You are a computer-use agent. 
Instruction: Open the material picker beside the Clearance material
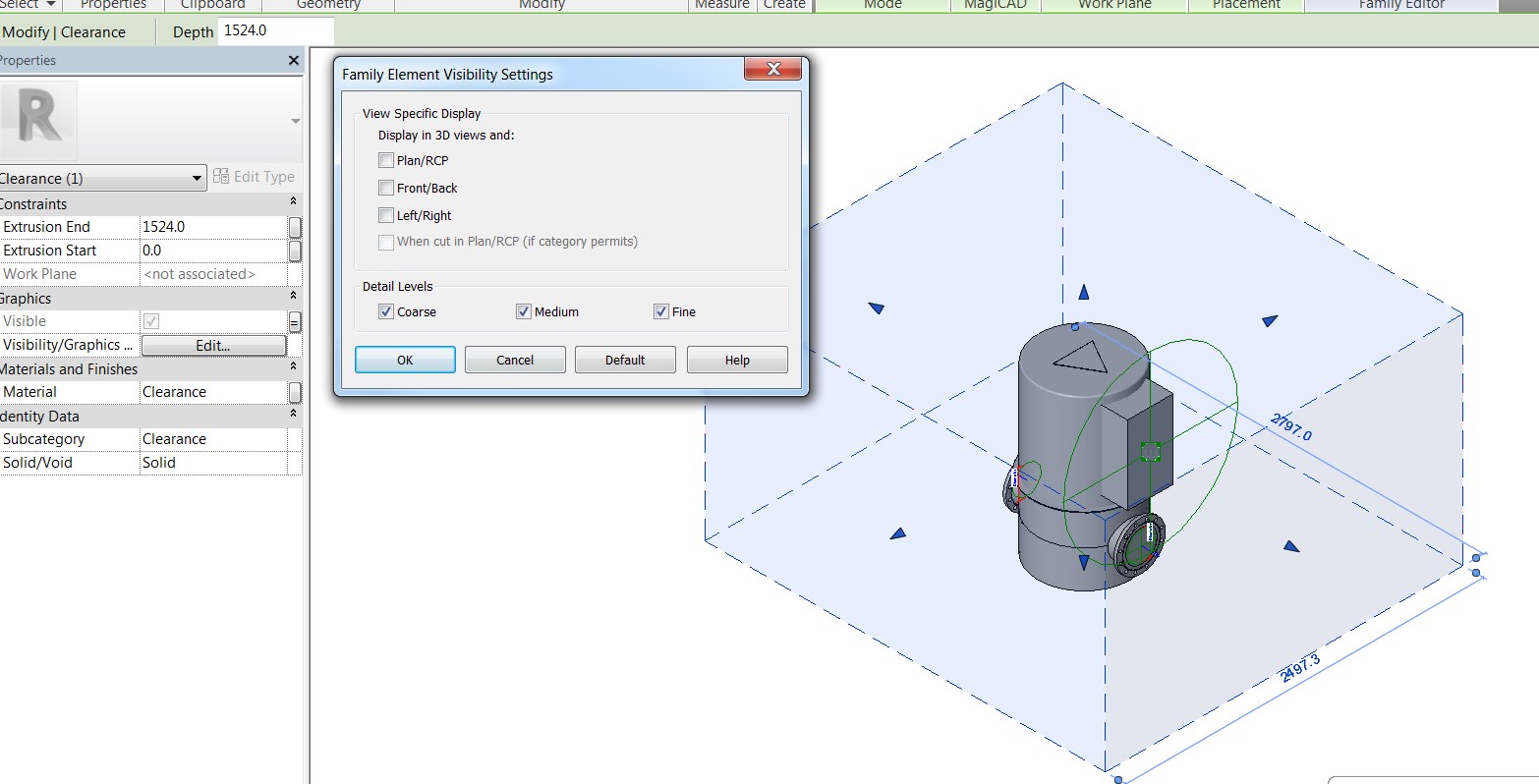click(294, 391)
